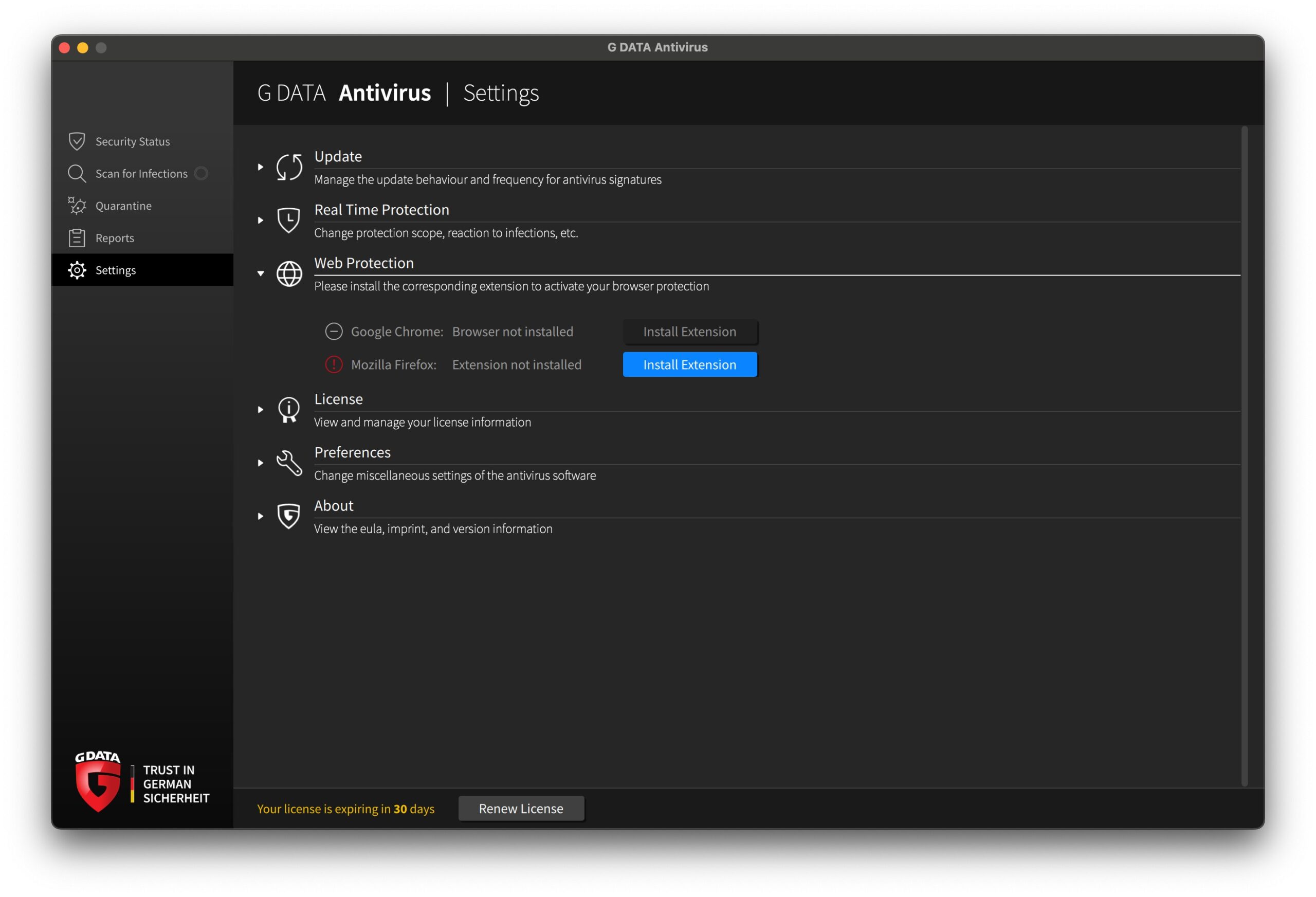Click the scan progress circle indicator

click(201, 173)
